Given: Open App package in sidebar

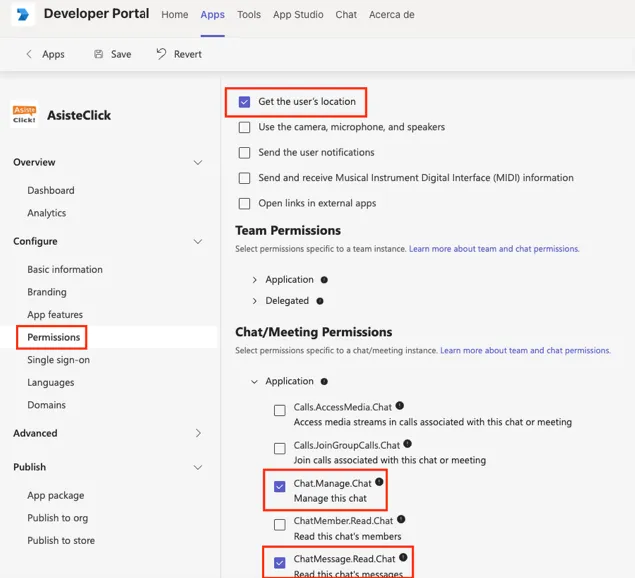Looking at the screenshot, I should pos(56,495).
